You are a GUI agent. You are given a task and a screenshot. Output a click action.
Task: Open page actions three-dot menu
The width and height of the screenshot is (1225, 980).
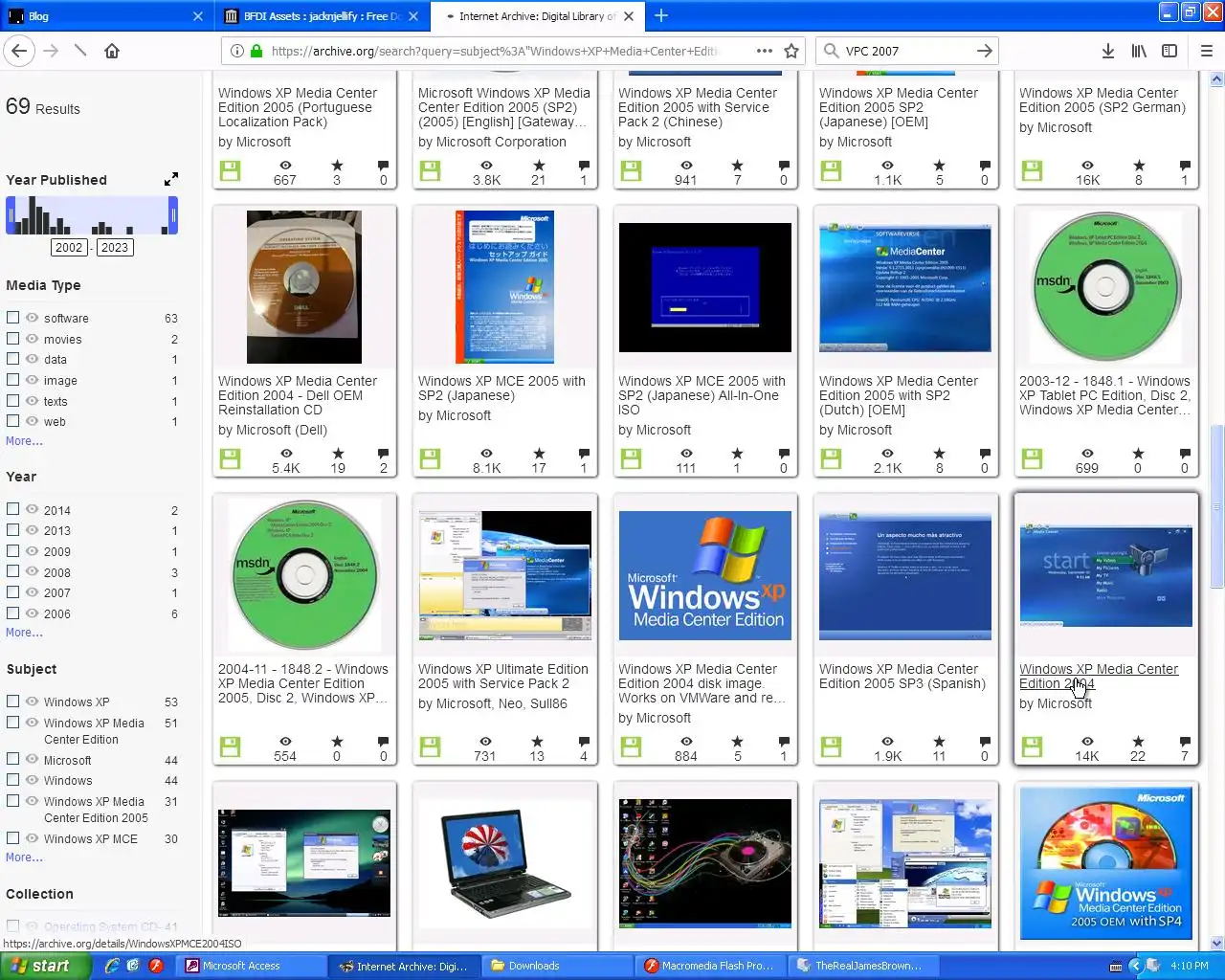click(x=764, y=51)
